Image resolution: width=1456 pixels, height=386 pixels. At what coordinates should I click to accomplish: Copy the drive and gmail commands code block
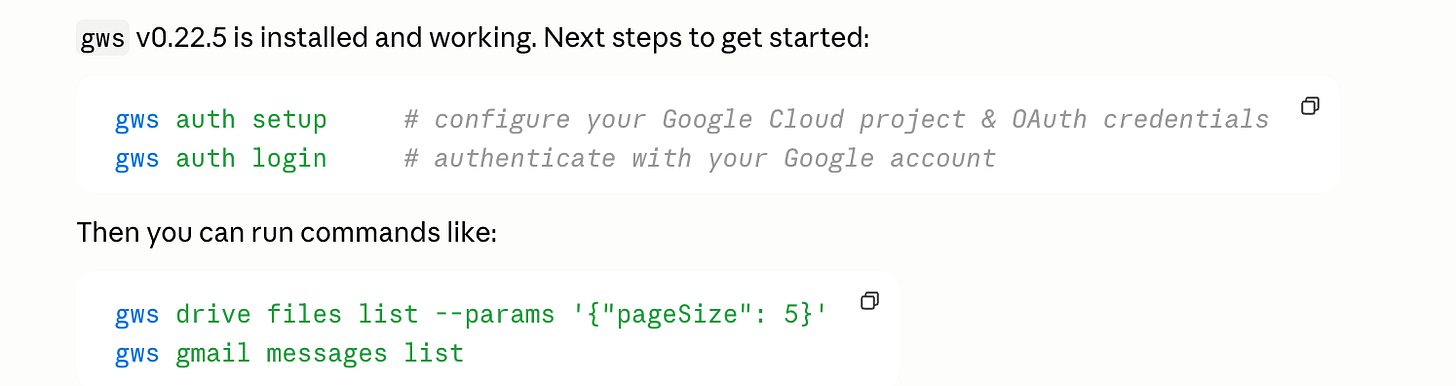click(870, 300)
